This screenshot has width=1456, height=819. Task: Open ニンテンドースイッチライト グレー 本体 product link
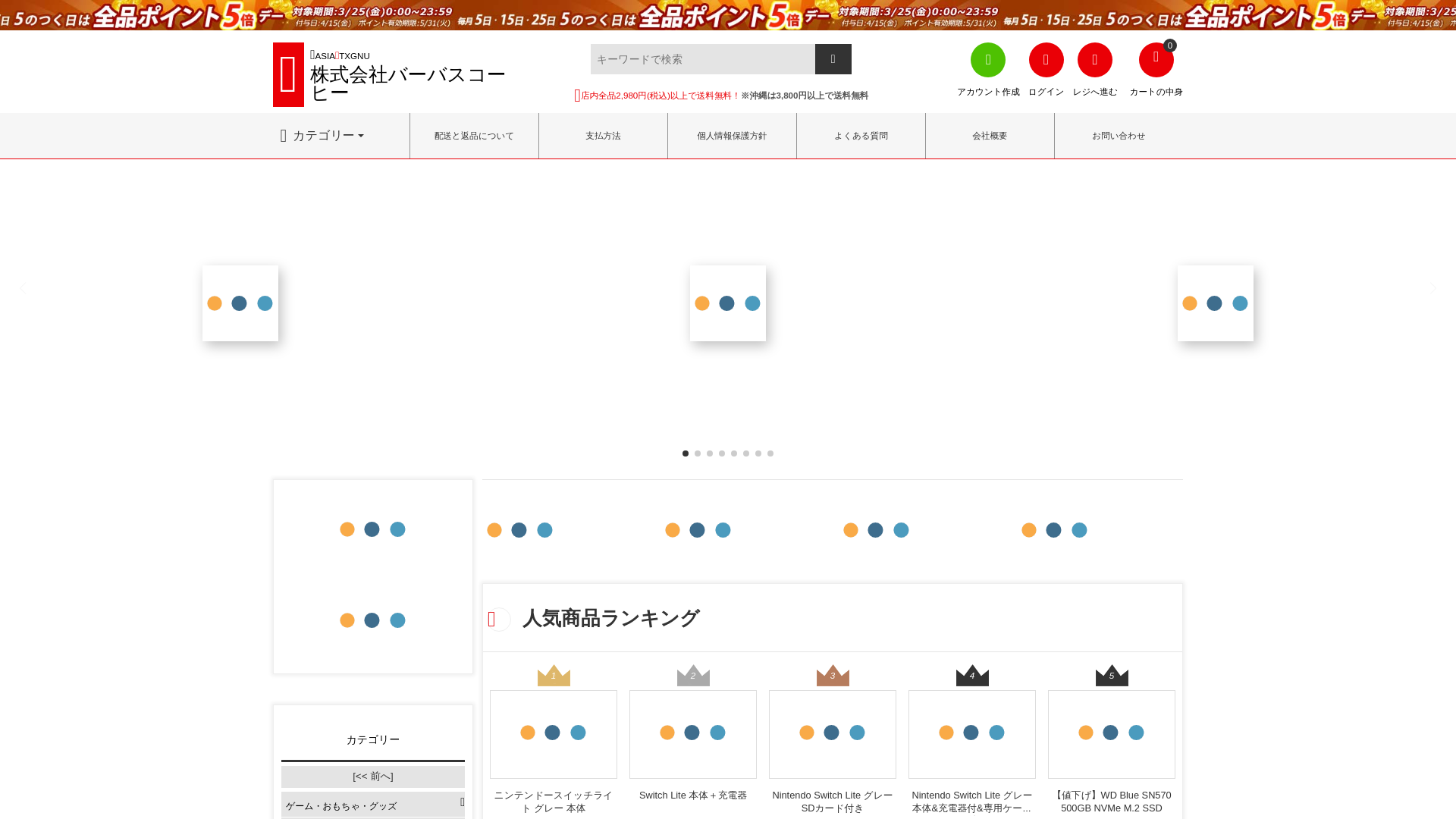pyautogui.click(x=554, y=802)
